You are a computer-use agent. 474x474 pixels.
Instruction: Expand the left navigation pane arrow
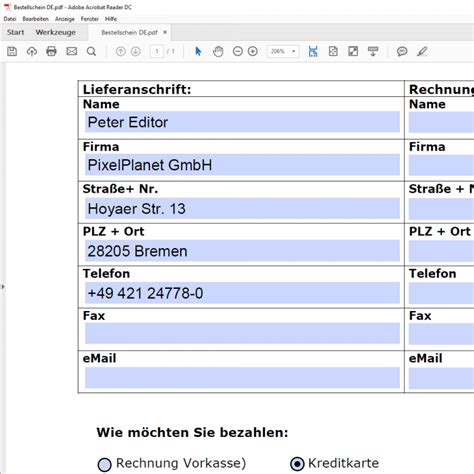pyautogui.click(x=2, y=286)
